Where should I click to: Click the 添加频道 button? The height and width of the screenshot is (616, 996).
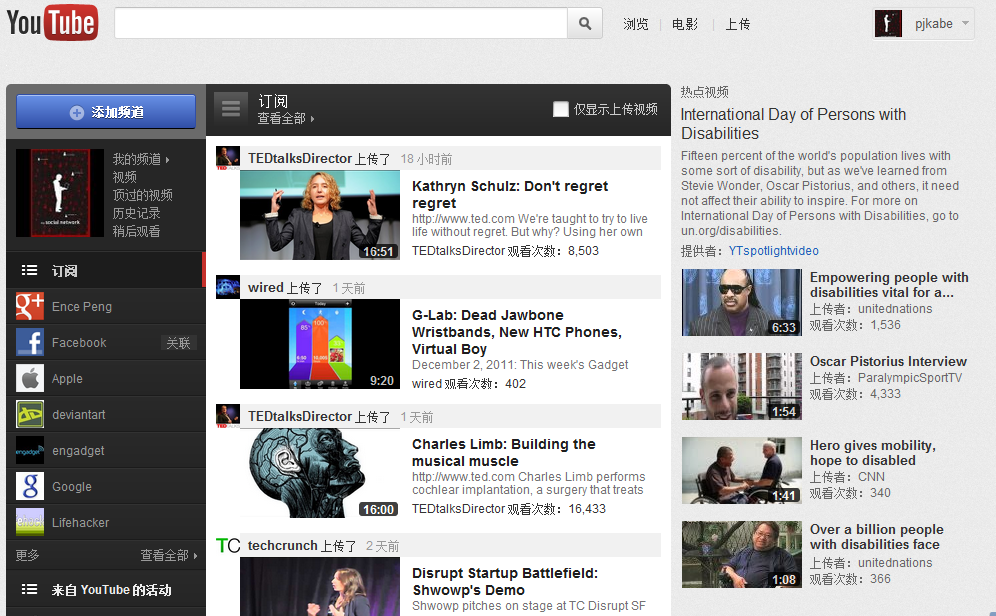pyautogui.click(x=106, y=112)
